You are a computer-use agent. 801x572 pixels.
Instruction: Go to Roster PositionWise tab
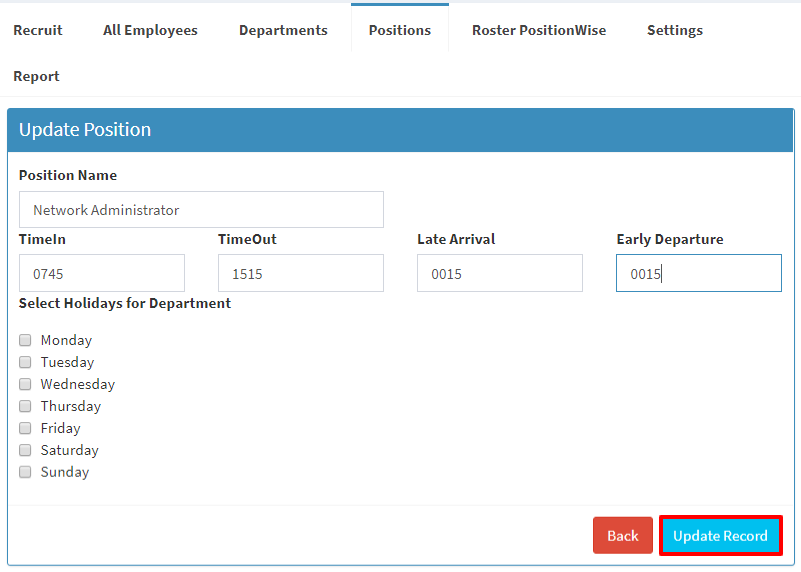click(x=539, y=30)
